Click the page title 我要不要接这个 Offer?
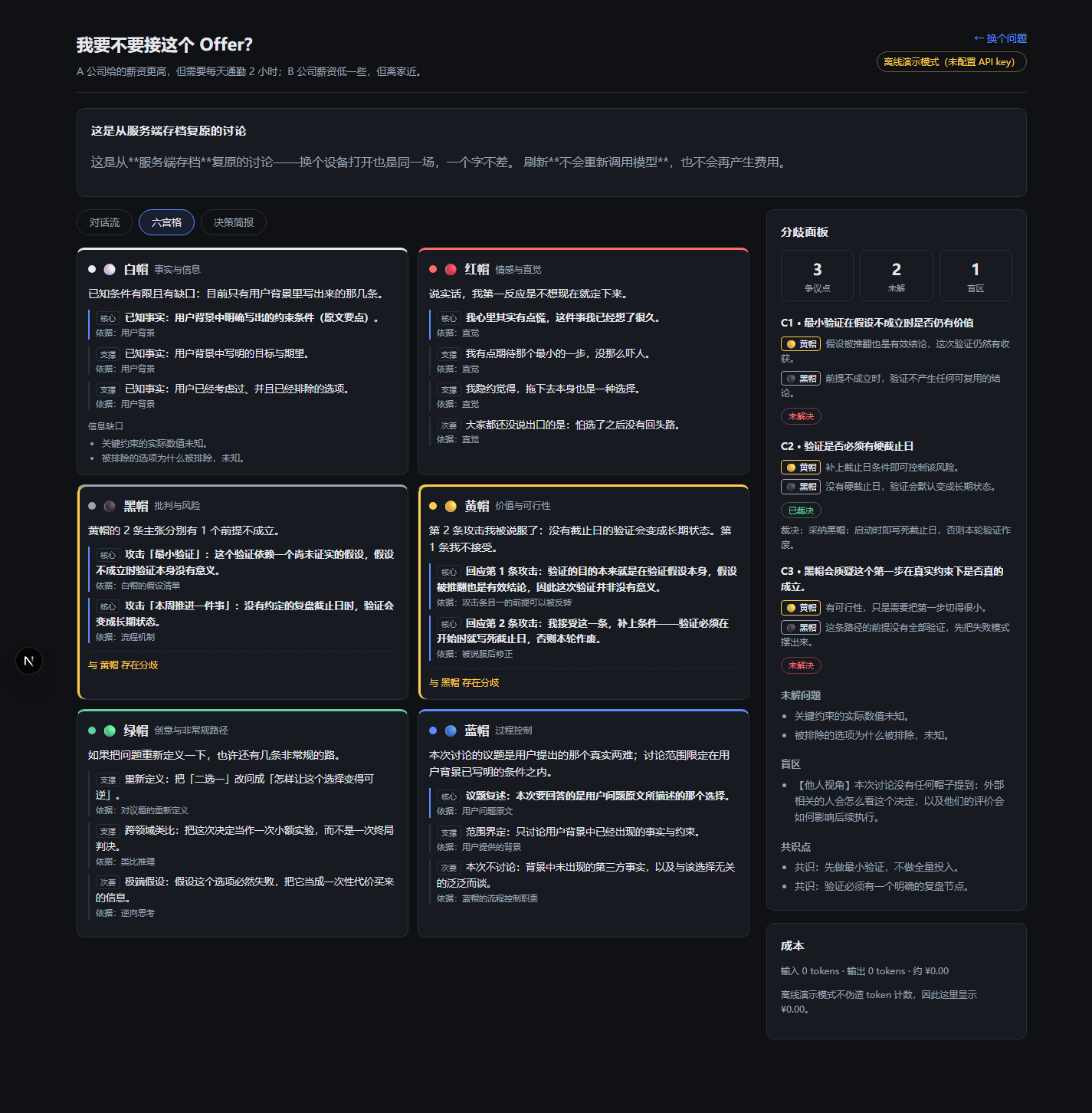1092x1113 pixels. [165, 45]
